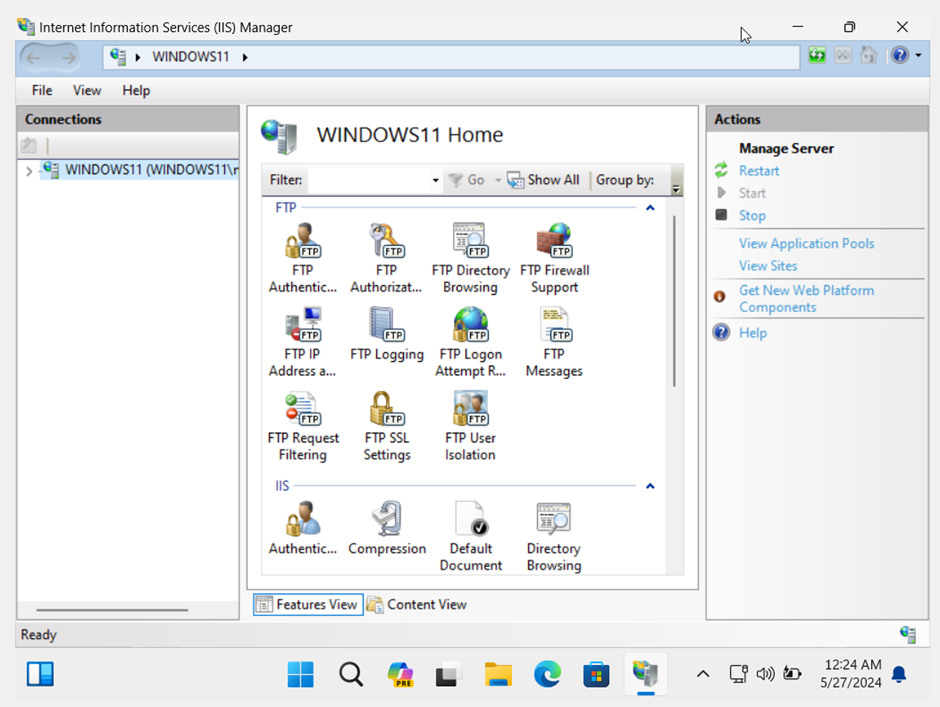Open FTP IP Address restrictions feature
The width and height of the screenshot is (940, 707).
point(303,342)
